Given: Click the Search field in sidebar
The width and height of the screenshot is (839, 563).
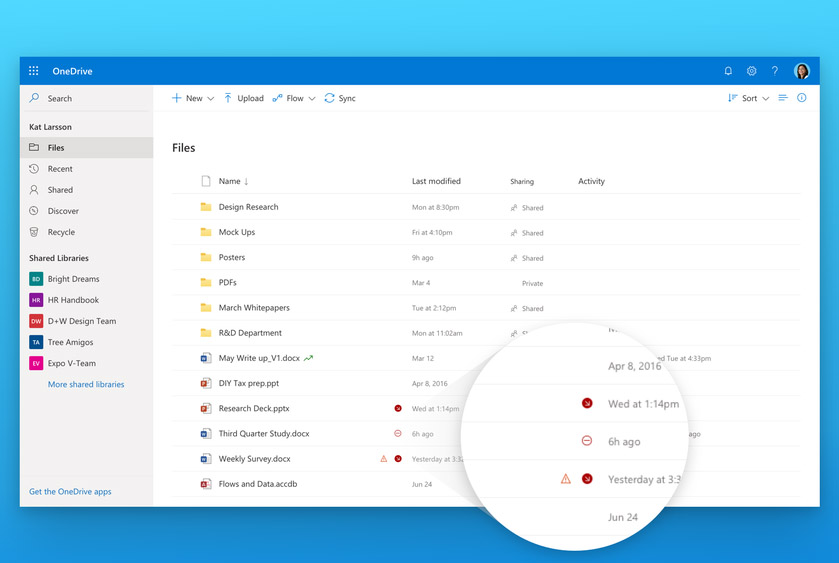Looking at the screenshot, I should click(x=87, y=98).
